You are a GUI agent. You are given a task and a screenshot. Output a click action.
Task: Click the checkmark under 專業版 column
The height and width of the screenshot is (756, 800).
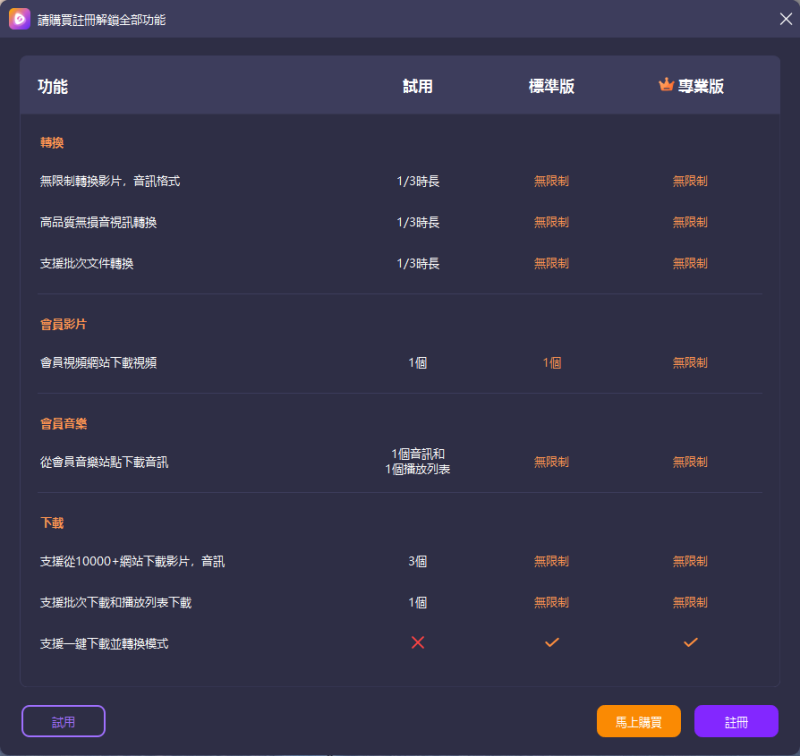coord(689,643)
